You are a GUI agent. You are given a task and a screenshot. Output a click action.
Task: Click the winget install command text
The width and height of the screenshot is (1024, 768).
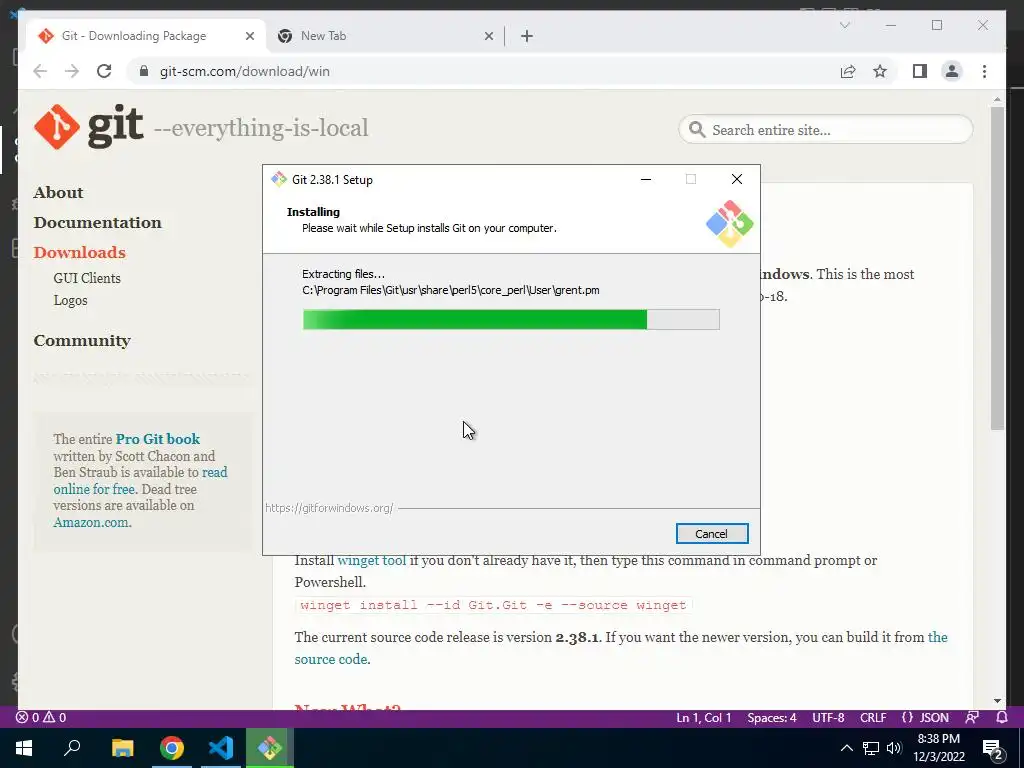pos(493,605)
